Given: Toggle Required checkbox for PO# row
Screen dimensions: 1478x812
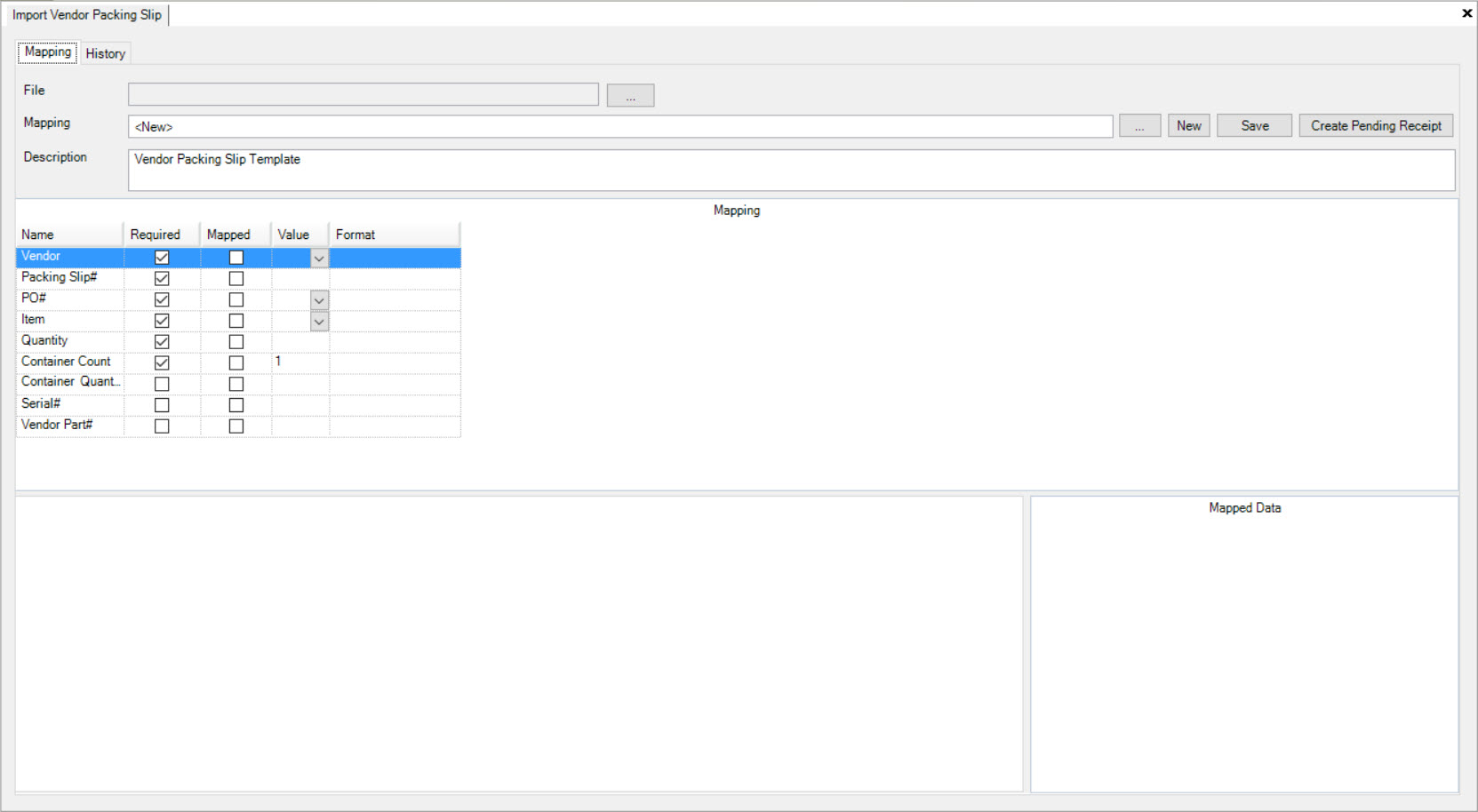Looking at the screenshot, I should tap(162, 299).
